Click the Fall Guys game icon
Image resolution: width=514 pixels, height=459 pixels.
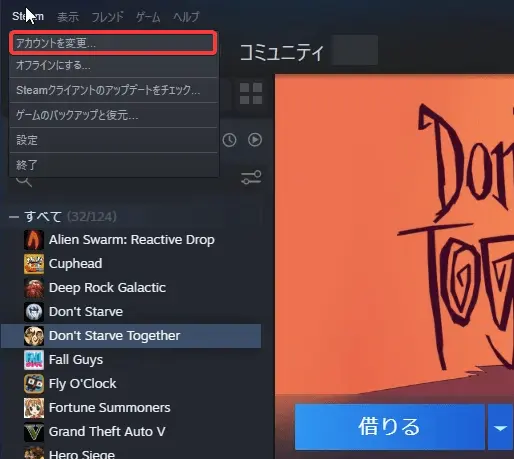[x=34, y=360]
